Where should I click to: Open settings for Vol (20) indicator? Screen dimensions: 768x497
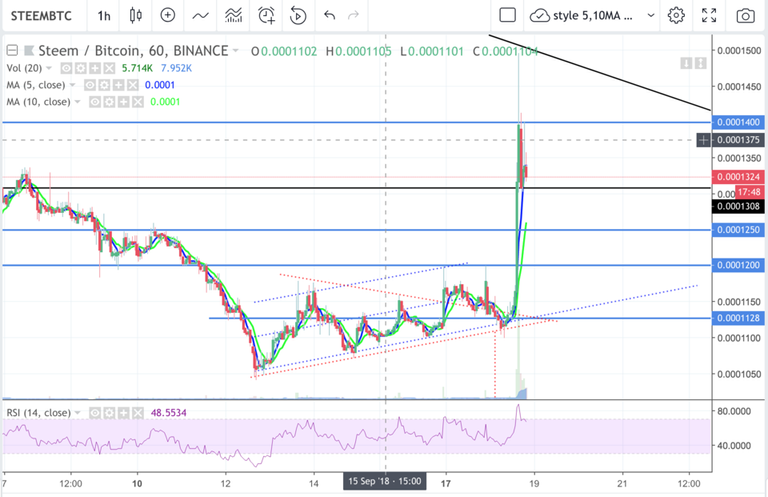pyautogui.click(x=80, y=68)
